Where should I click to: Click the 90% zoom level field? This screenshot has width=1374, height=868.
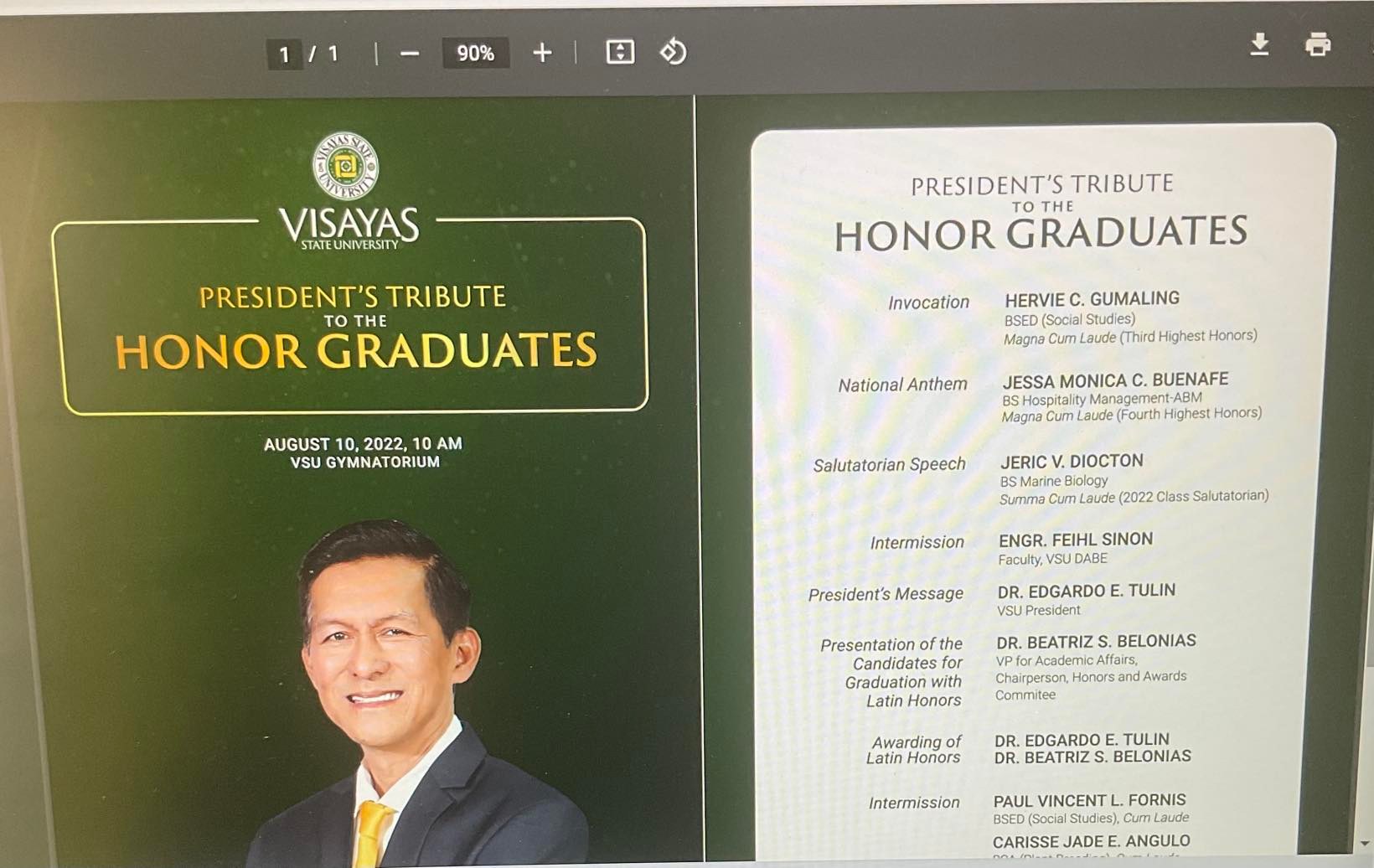coord(475,54)
